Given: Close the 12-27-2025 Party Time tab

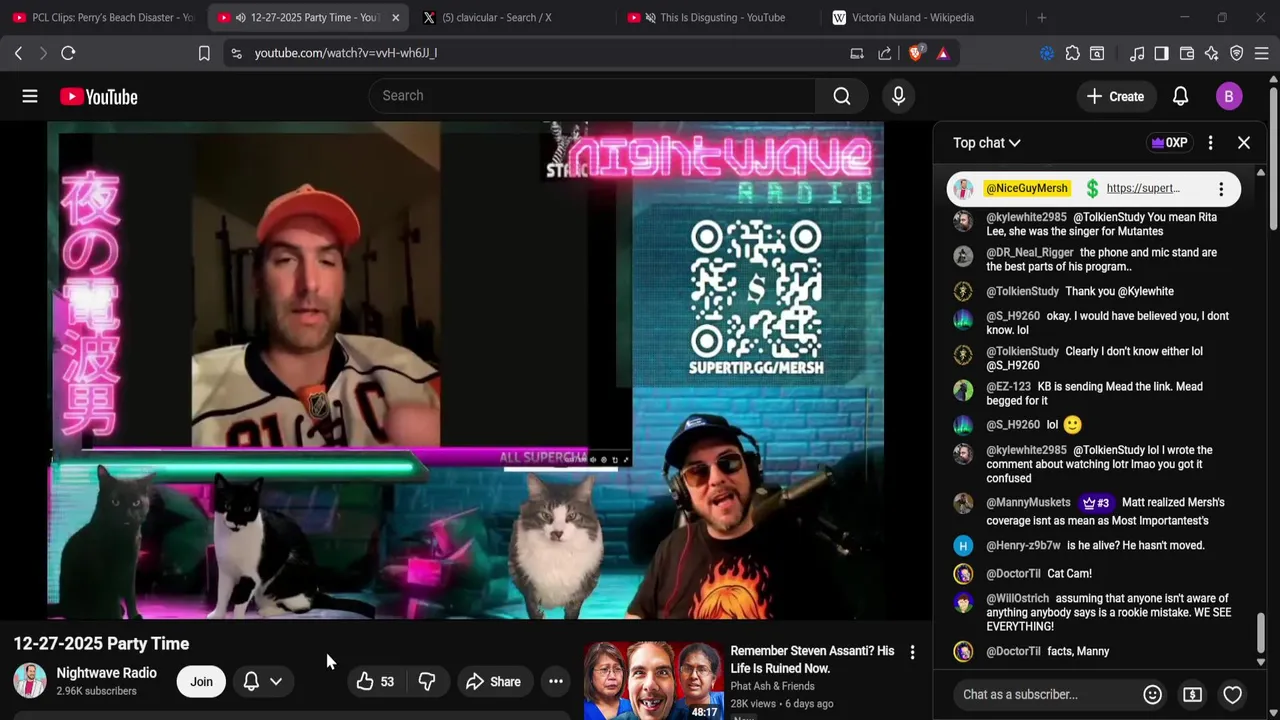Looking at the screenshot, I should point(395,17).
